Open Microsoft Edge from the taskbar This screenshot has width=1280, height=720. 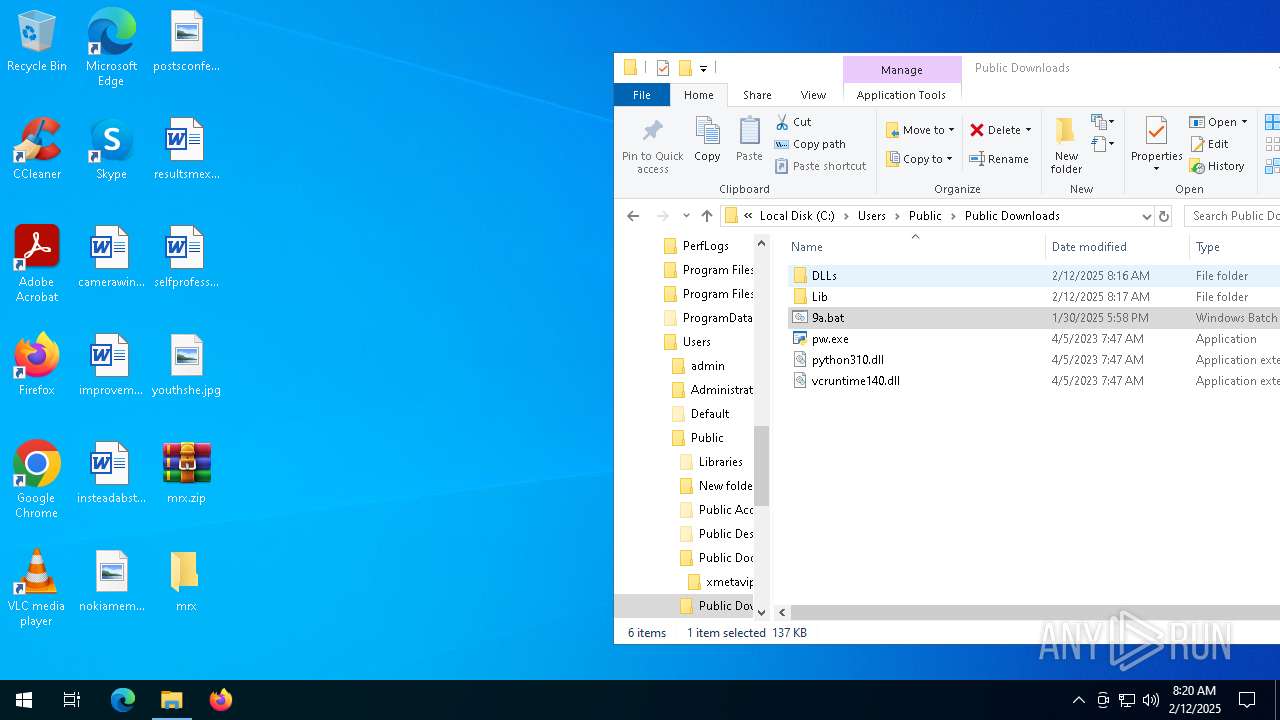[x=123, y=700]
